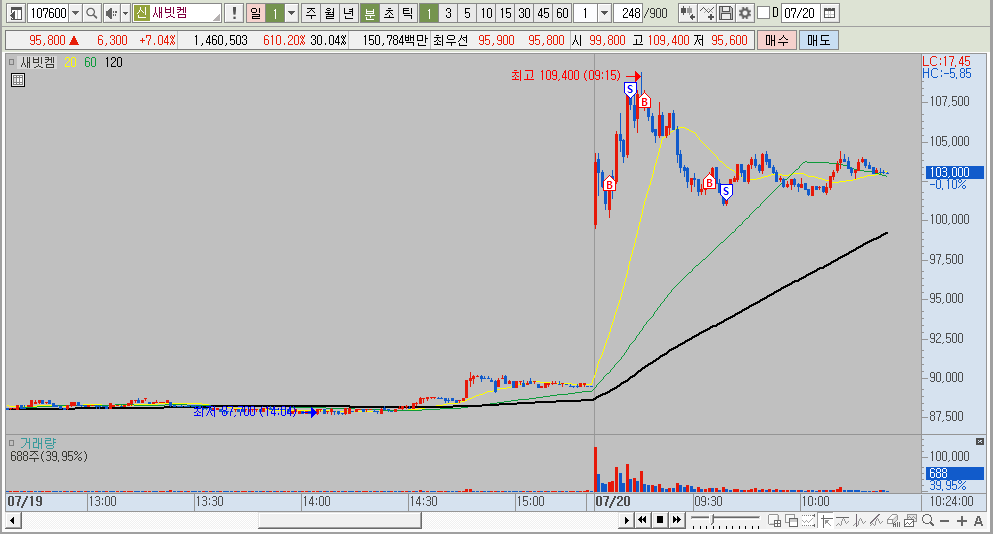The image size is (993, 534).
Task: Click the chart image copy icon
Action: click(x=911, y=521)
